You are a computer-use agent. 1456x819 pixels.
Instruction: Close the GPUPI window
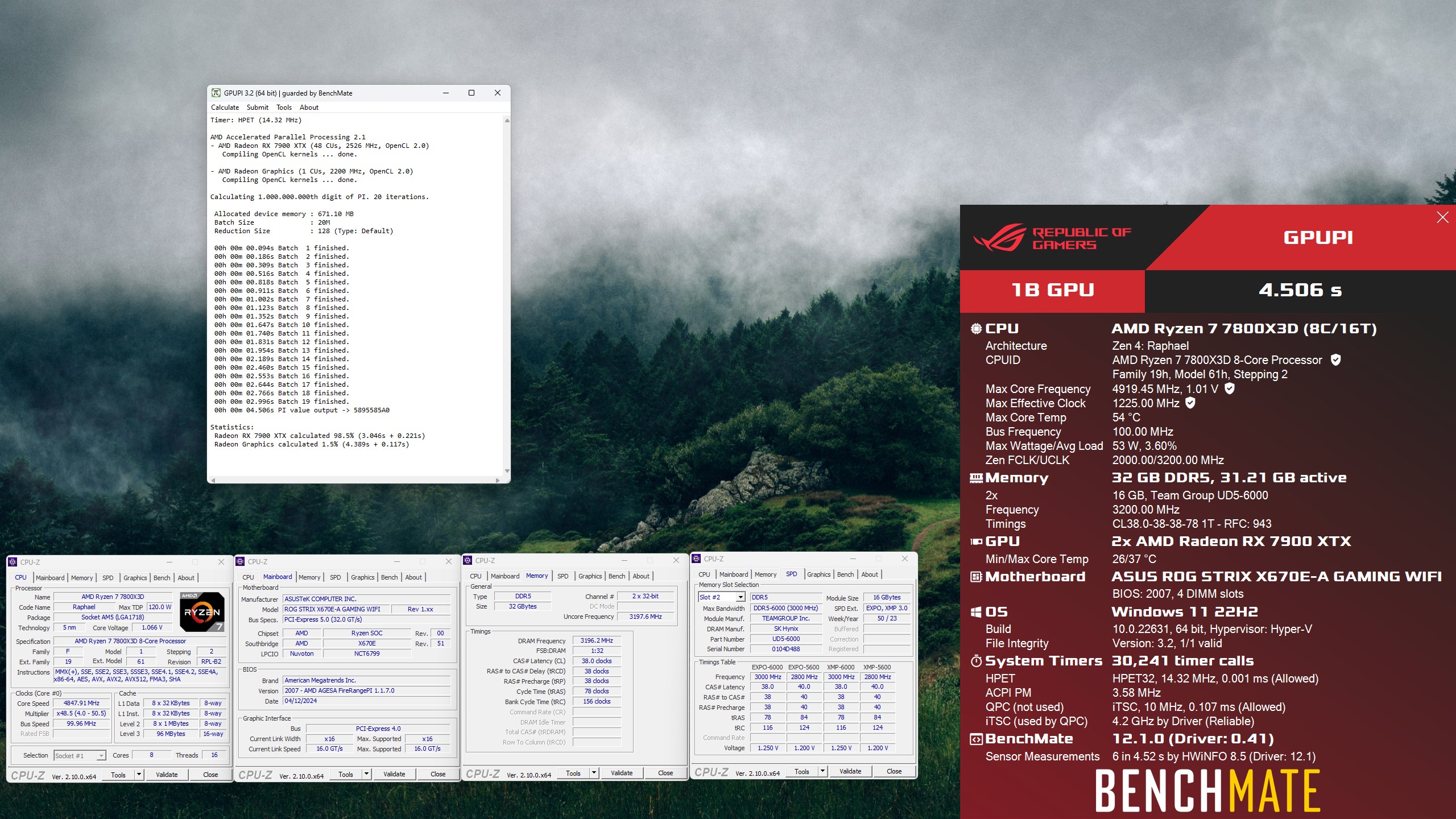tap(498, 93)
